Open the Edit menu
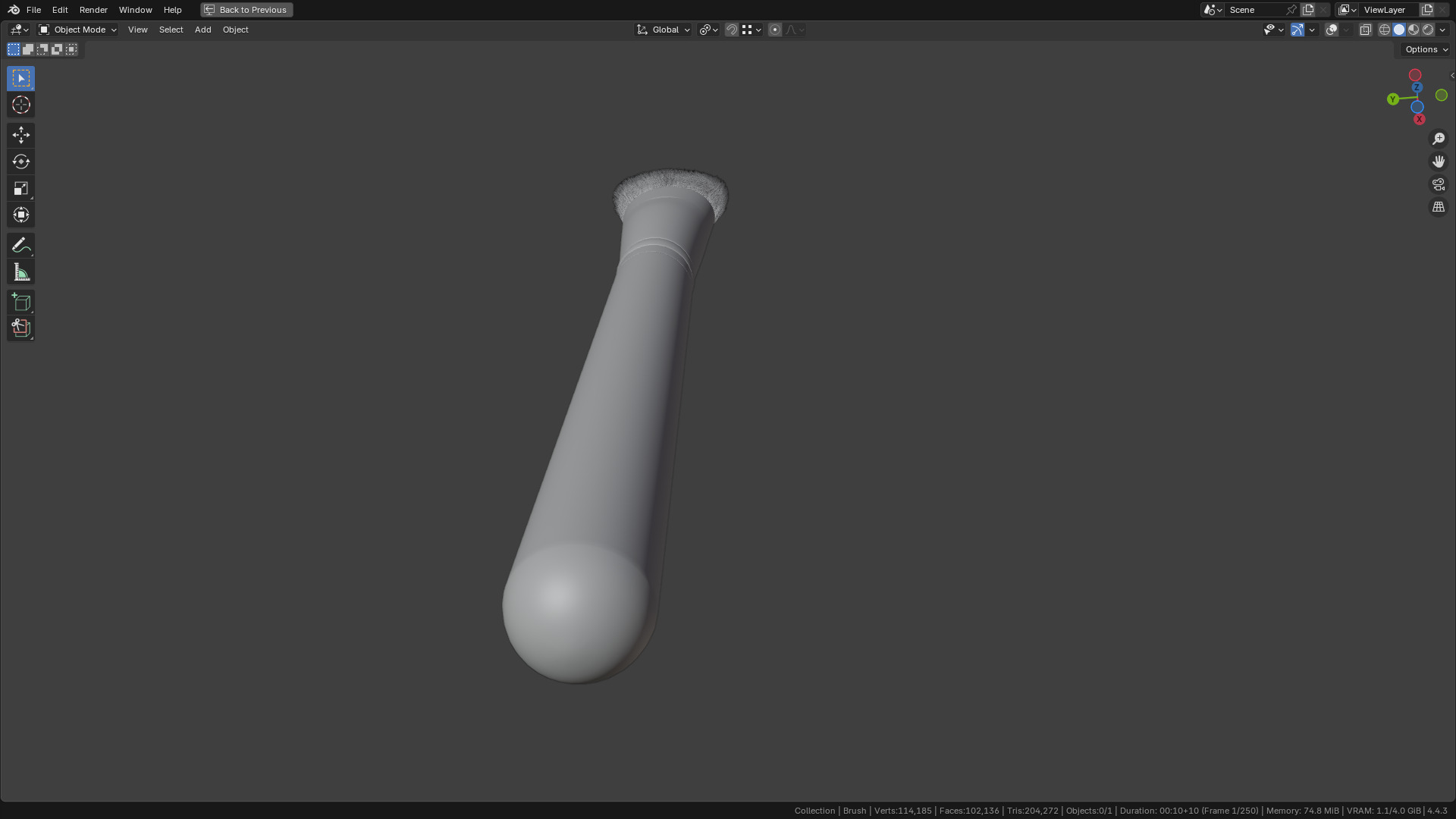This screenshot has height=819, width=1456. (60, 10)
